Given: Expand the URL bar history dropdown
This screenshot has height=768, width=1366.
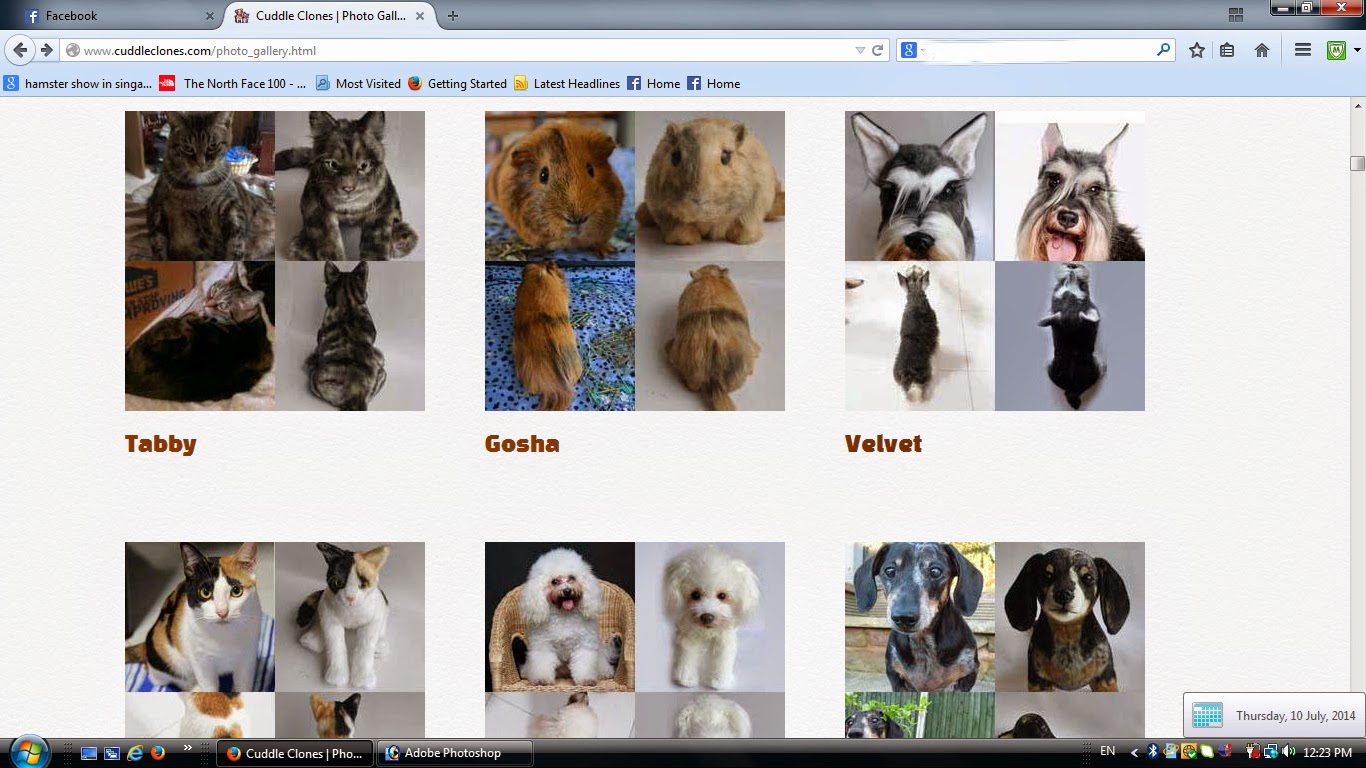Looking at the screenshot, I should pyautogui.click(x=860, y=50).
